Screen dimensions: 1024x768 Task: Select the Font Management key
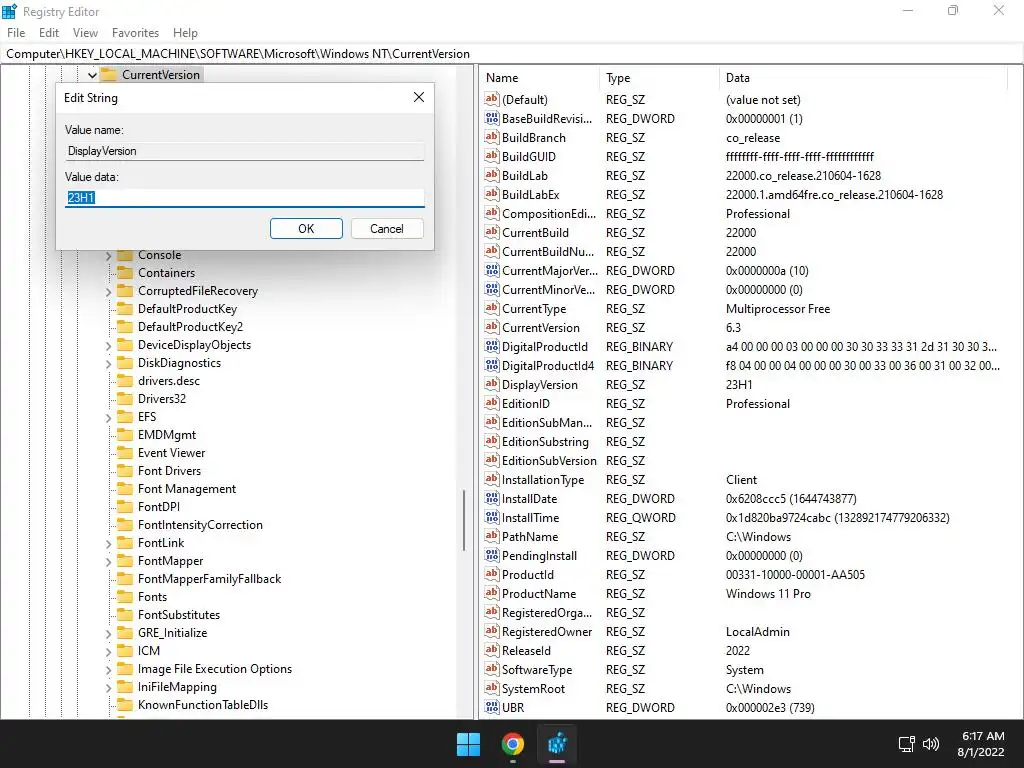[187, 488]
